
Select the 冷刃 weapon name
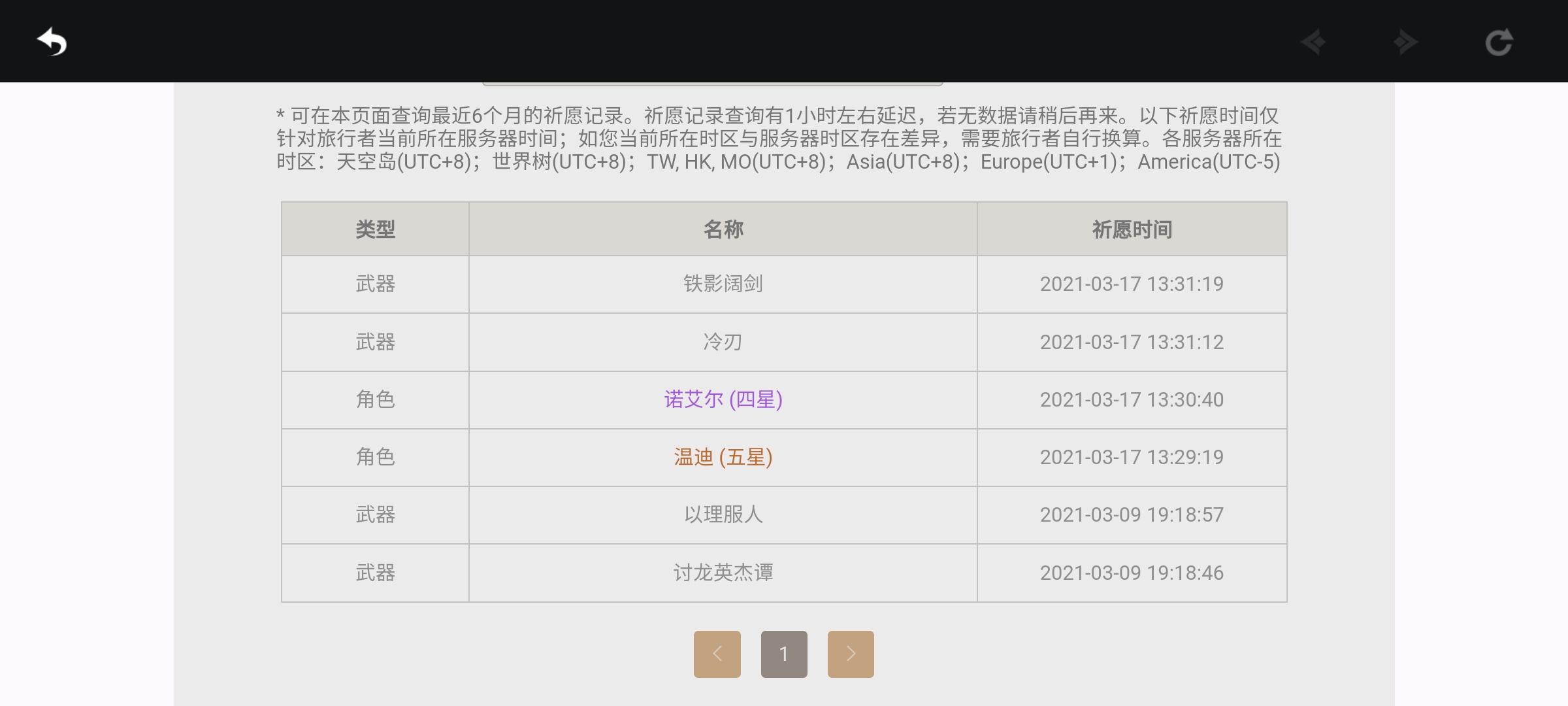point(723,342)
